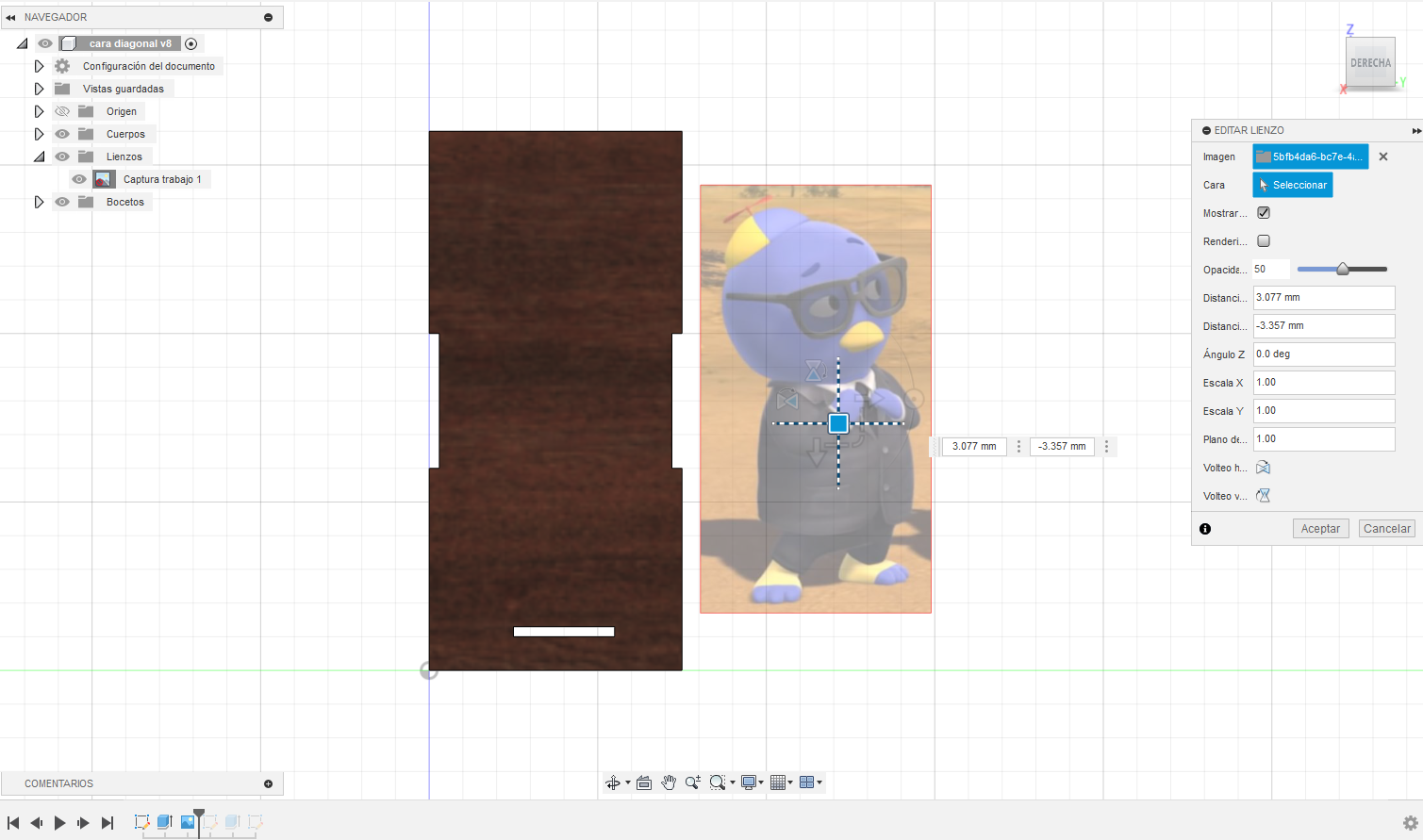Viewport: 1423px width, 840px height.
Task: Select the Zoom tool with plus-minus magnifier
Action: pyautogui.click(x=693, y=782)
